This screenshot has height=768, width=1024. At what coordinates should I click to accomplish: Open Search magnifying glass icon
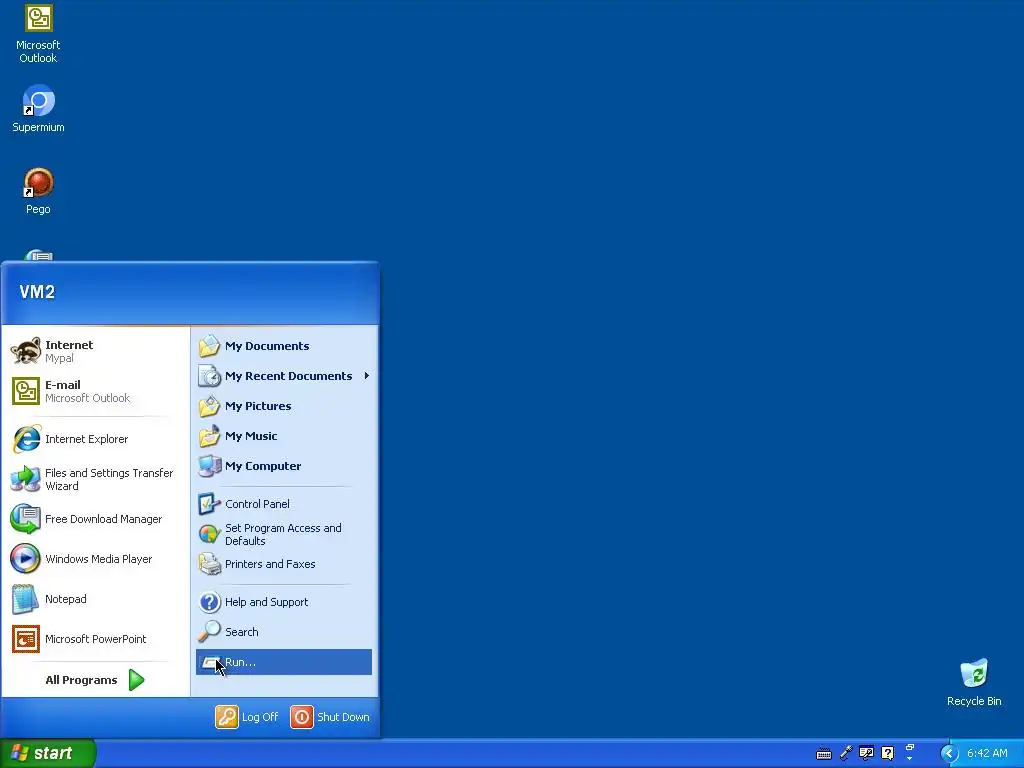click(209, 632)
